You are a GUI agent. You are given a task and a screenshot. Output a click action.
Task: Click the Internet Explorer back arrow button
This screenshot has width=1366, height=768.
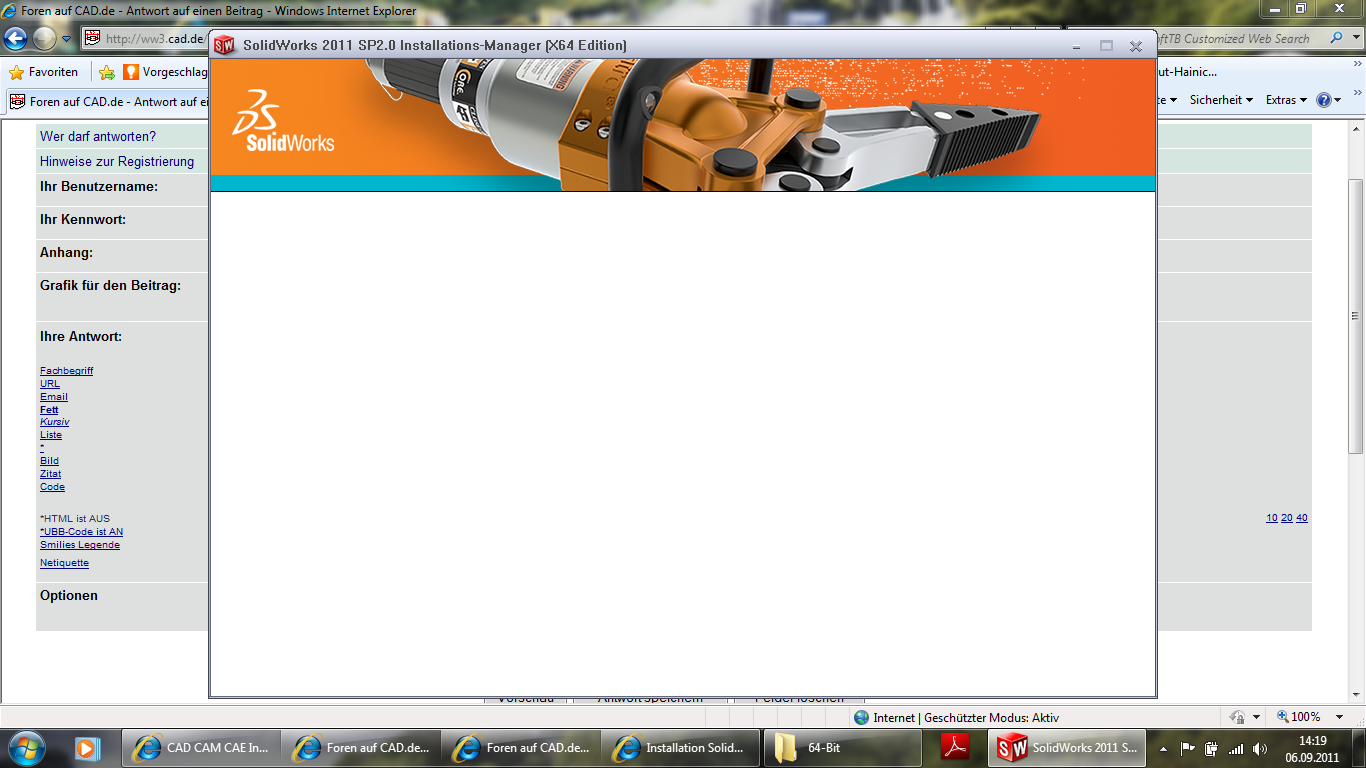pyautogui.click(x=16, y=39)
